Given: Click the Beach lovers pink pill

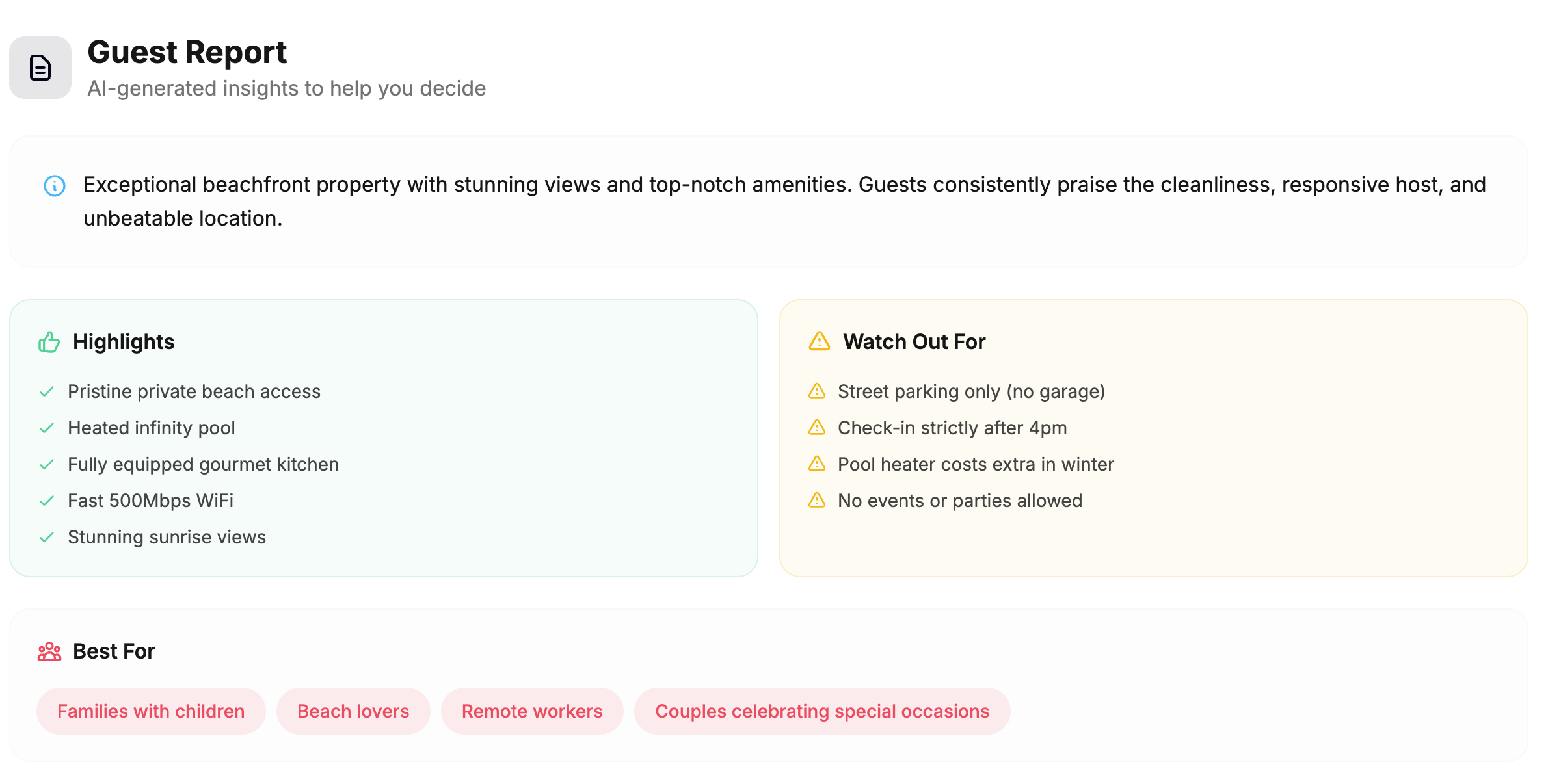Looking at the screenshot, I should tap(353, 711).
